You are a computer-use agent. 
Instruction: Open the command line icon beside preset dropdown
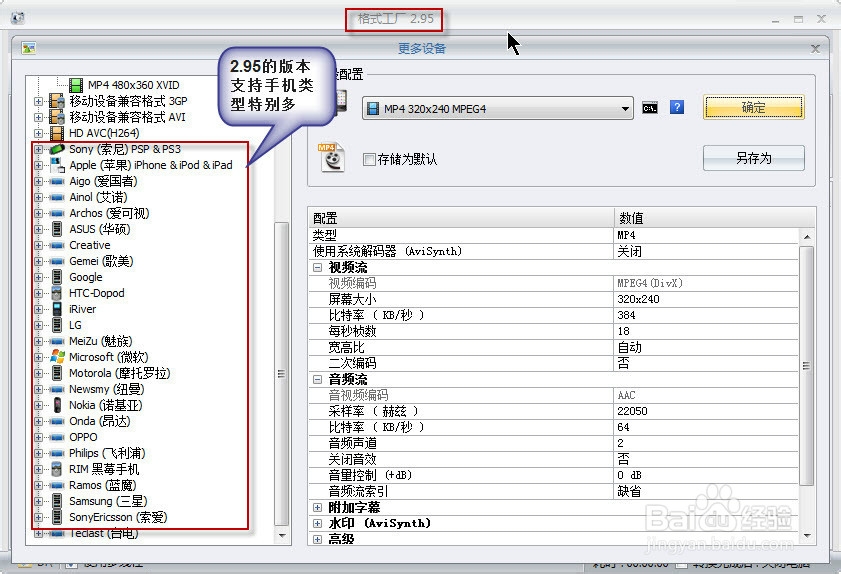[x=650, y=108]
